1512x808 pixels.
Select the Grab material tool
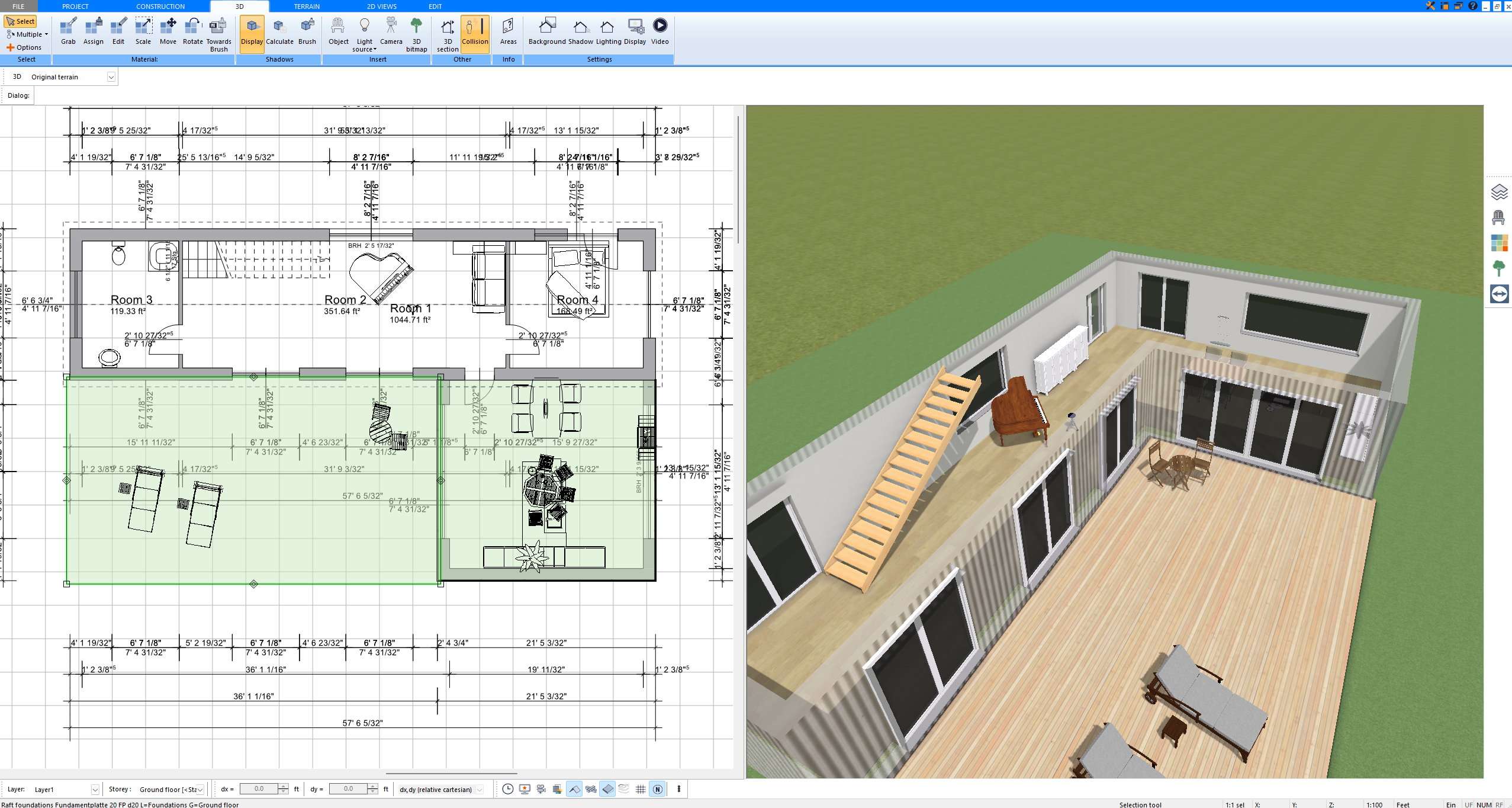(68, 32)
